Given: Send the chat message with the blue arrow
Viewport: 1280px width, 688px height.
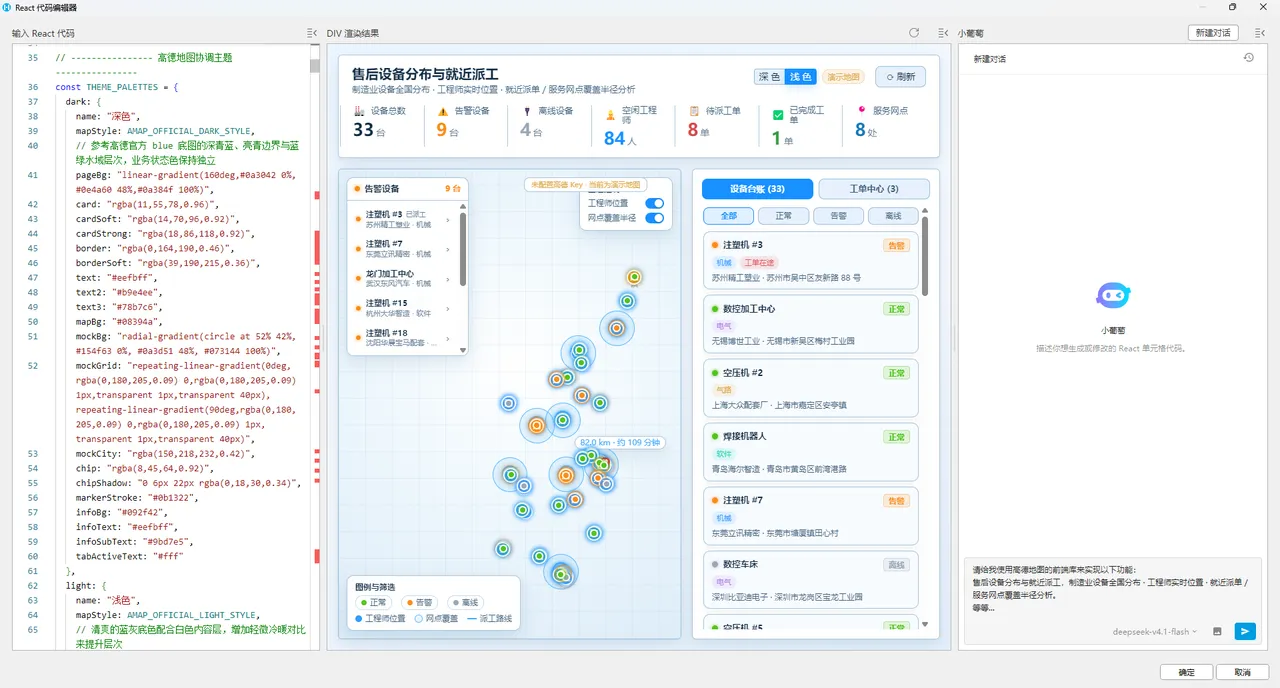Looking at the screenshot, I should coord(1245,631).
